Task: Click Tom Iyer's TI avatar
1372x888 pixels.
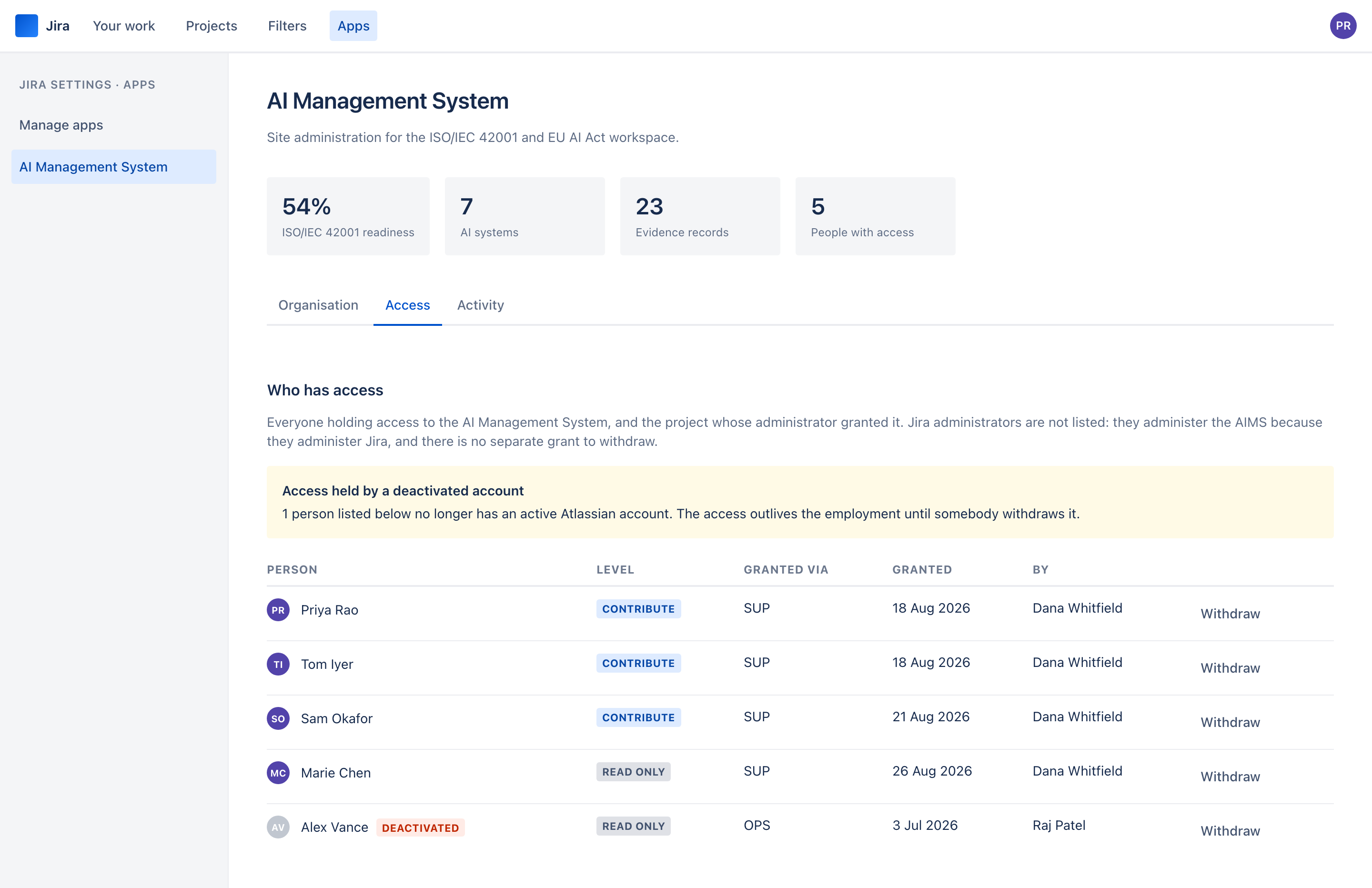Action: [x=278, y=664]
